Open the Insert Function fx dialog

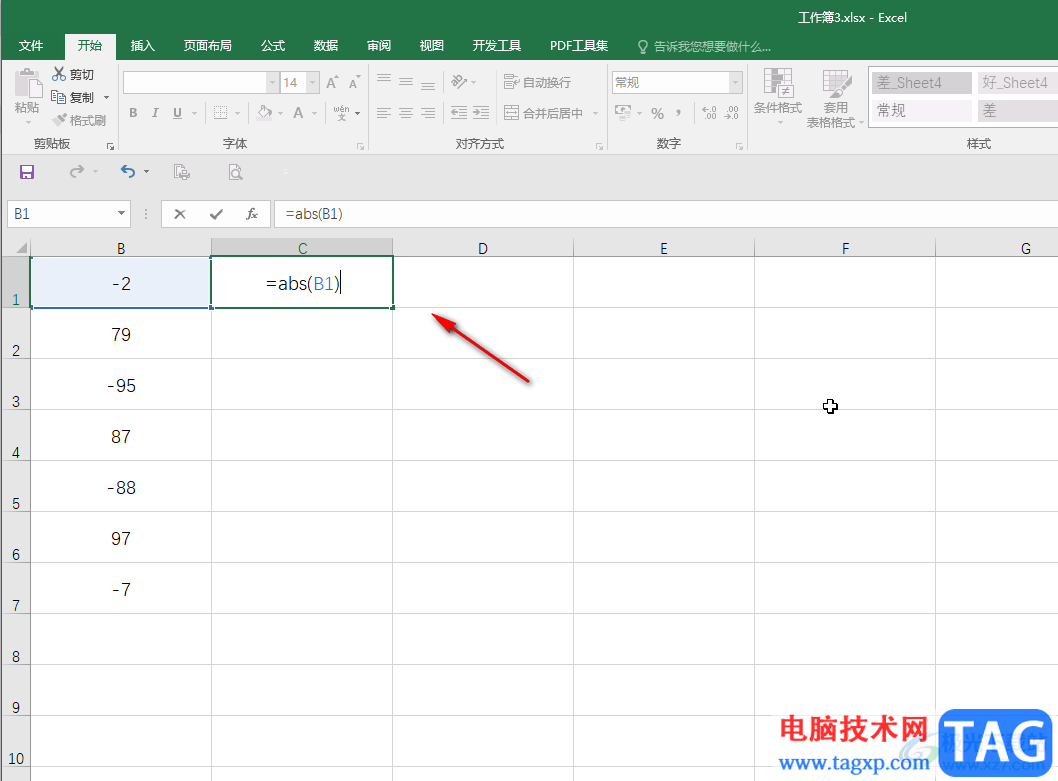pyautogui.click(x=252, y=214)
